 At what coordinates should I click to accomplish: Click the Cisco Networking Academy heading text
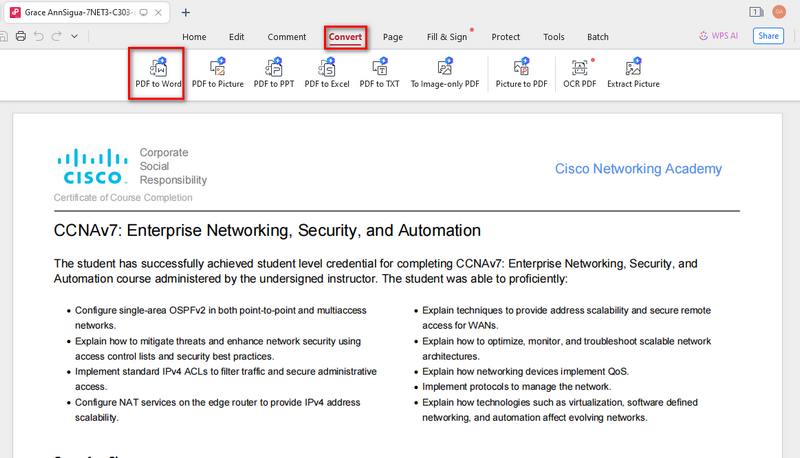(638, 169)
